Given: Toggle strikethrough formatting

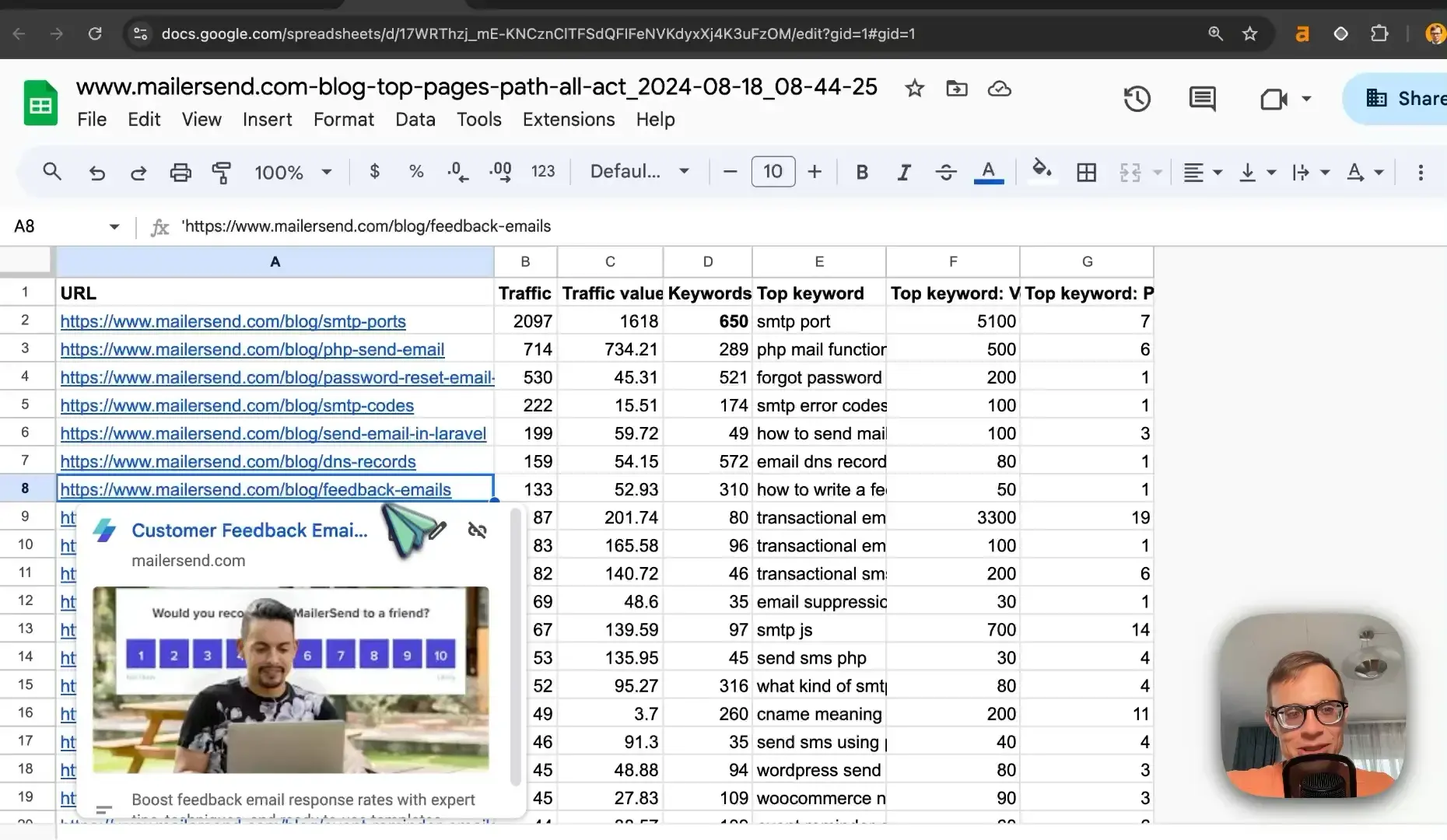Looking at the screenshot, I should [x=946, y=172].
